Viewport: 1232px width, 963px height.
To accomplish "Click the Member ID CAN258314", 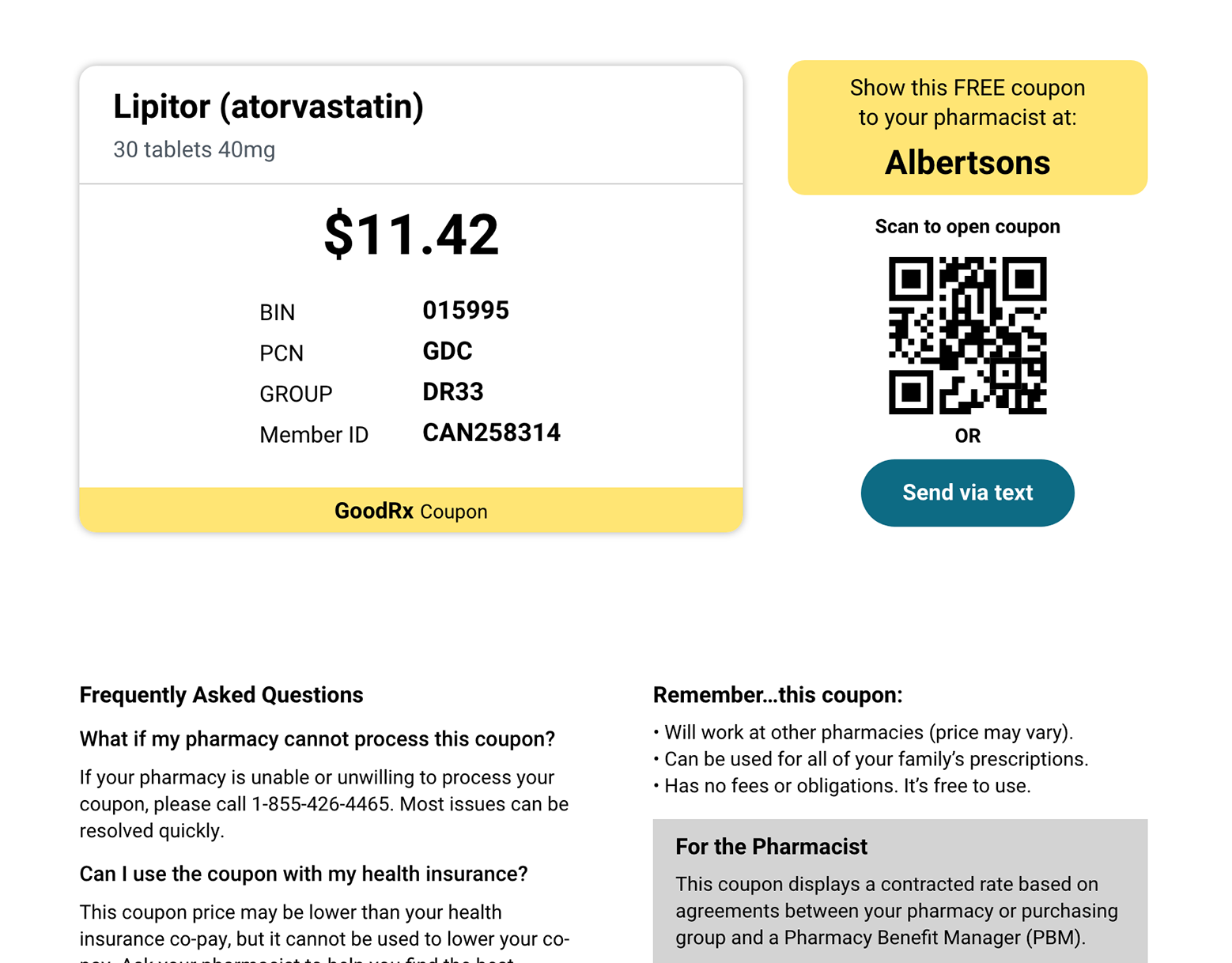I will click(x=491, y=432).
